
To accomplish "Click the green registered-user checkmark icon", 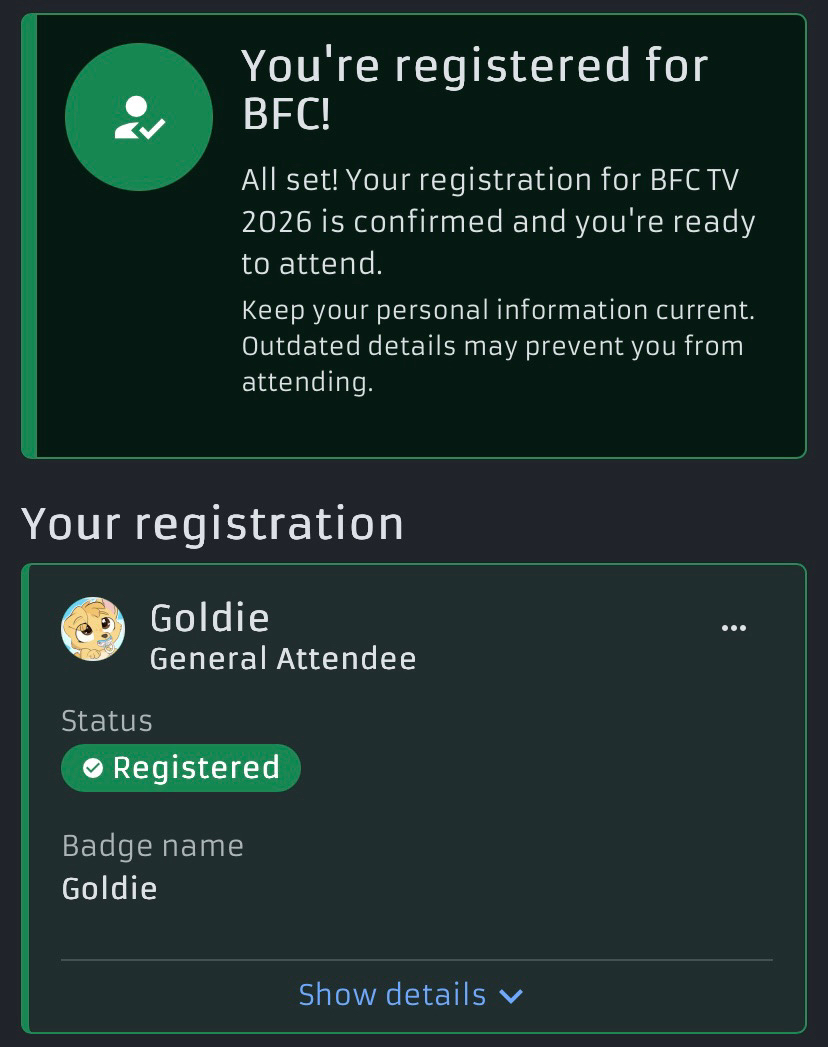I will 139,117.
